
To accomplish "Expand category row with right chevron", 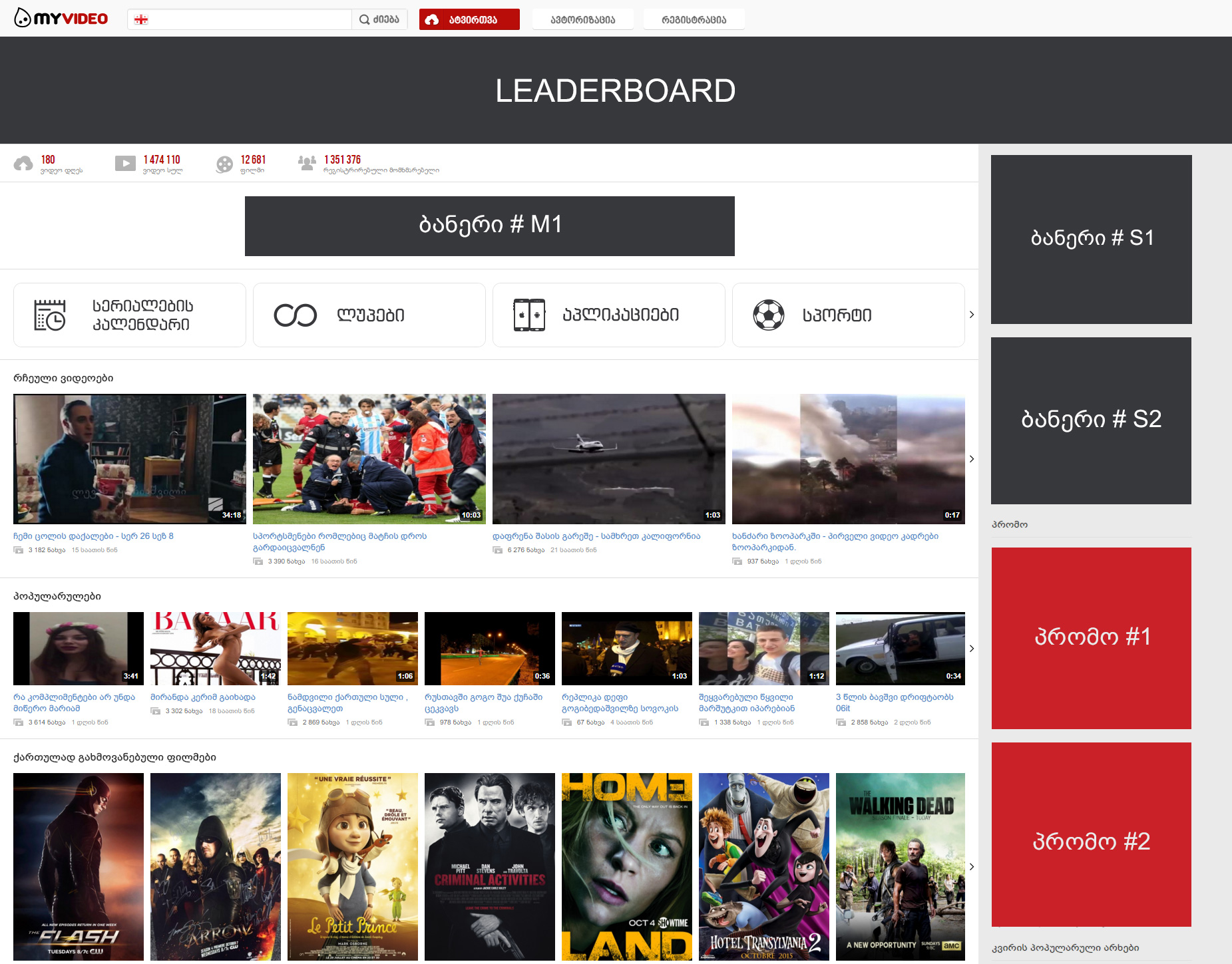I will pyautogui.click(x=972, y=315).
